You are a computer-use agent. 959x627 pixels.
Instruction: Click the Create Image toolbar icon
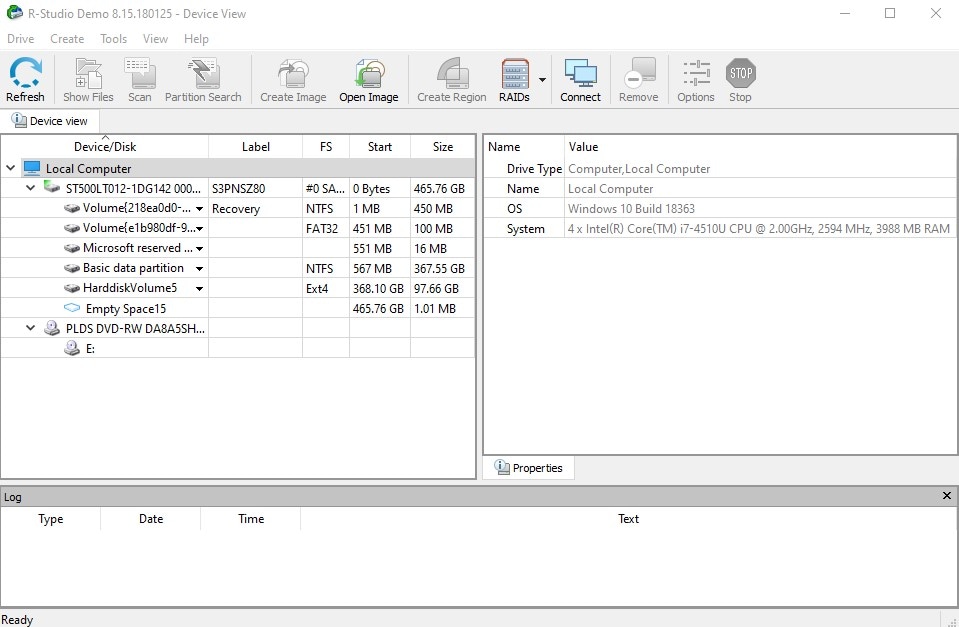293,73
